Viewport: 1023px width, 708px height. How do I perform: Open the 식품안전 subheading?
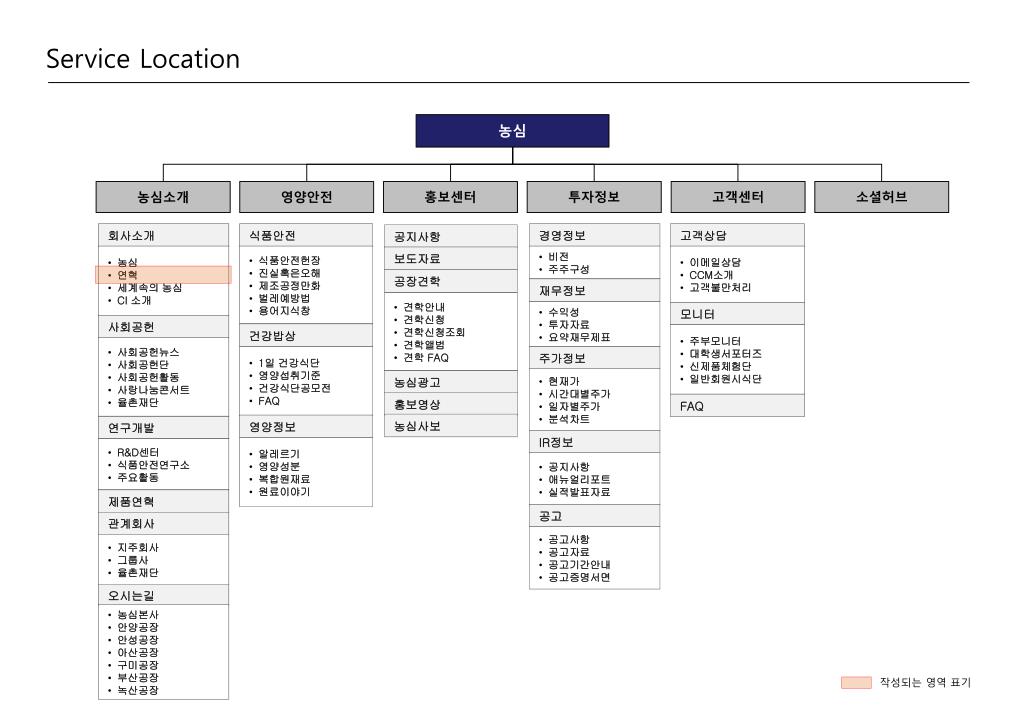point(306,236)
